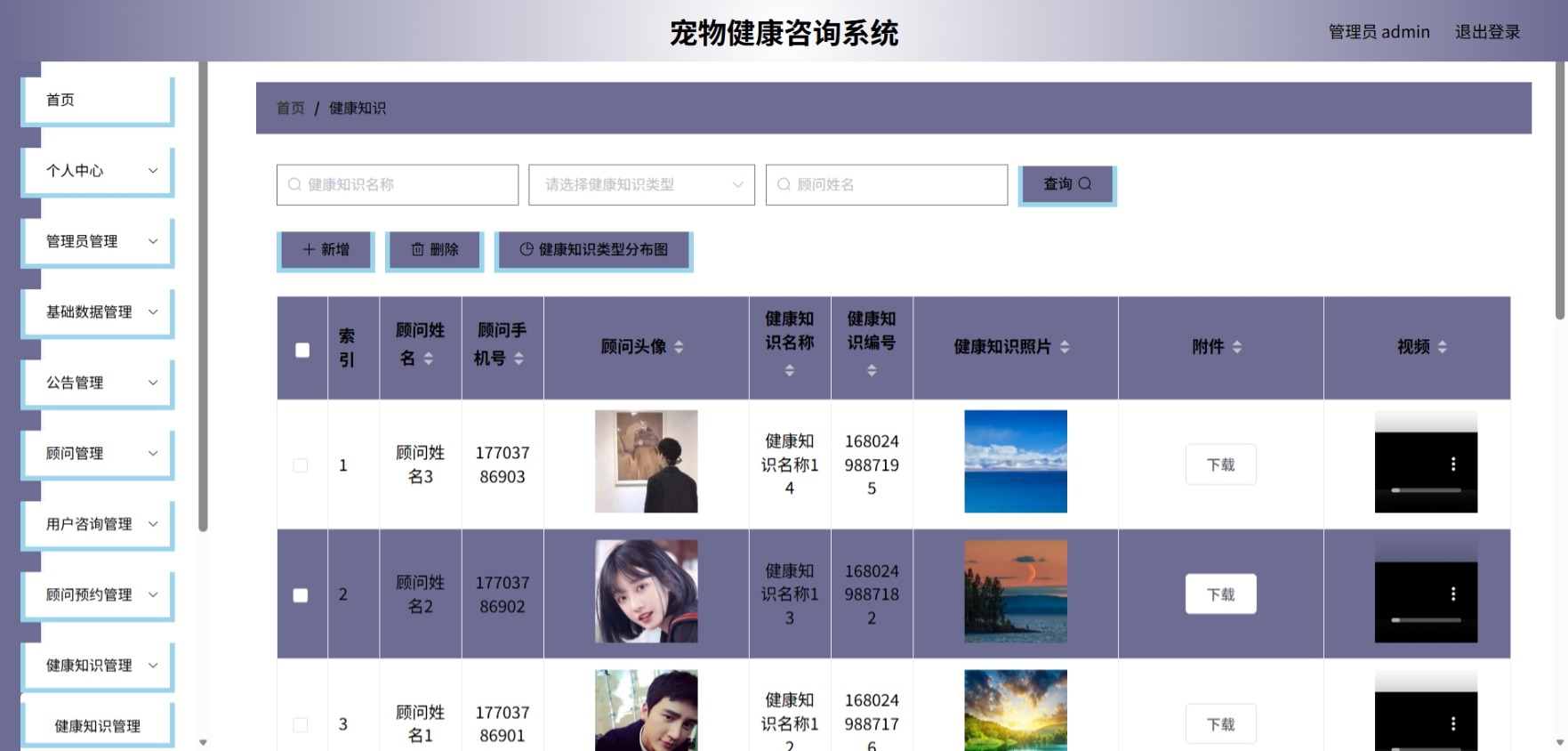The width and height of the screenshot is (1568, 751).
Task: Select 健康知识编号 1680249887182 cell
Action: 872,594
